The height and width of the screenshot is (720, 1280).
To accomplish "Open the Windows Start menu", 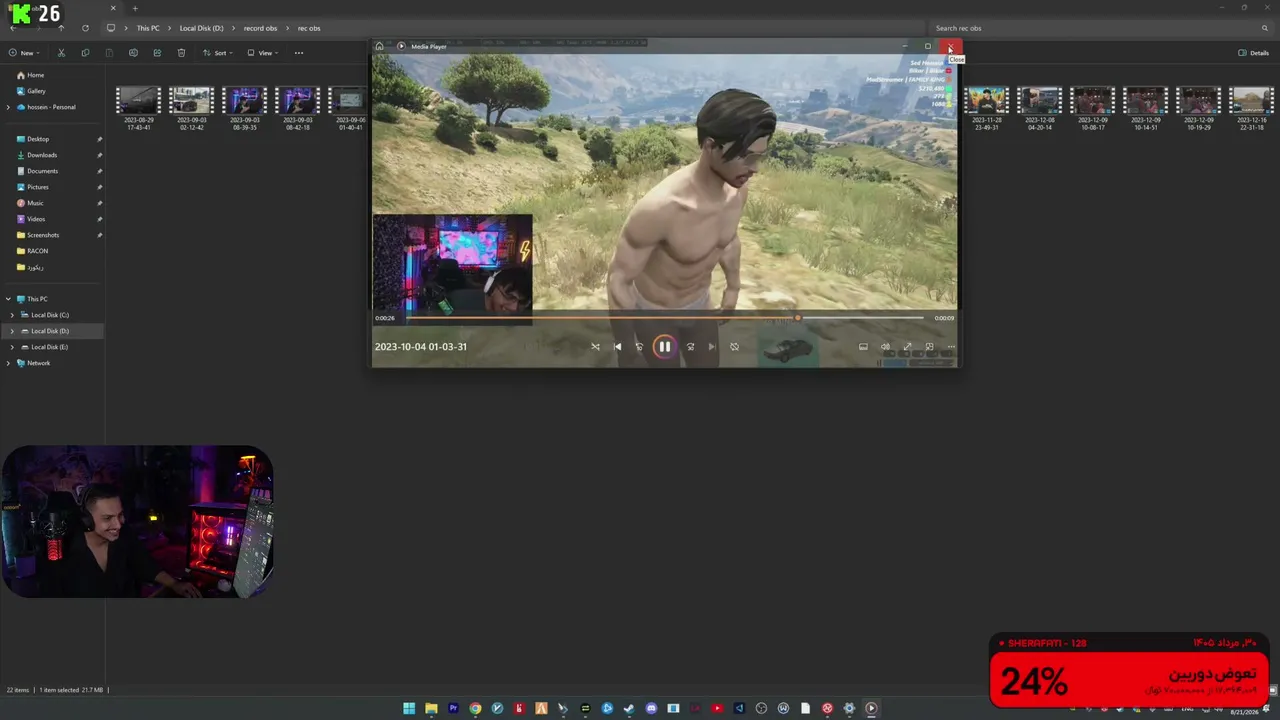I will pyautogui.click(x=409, y=708).
